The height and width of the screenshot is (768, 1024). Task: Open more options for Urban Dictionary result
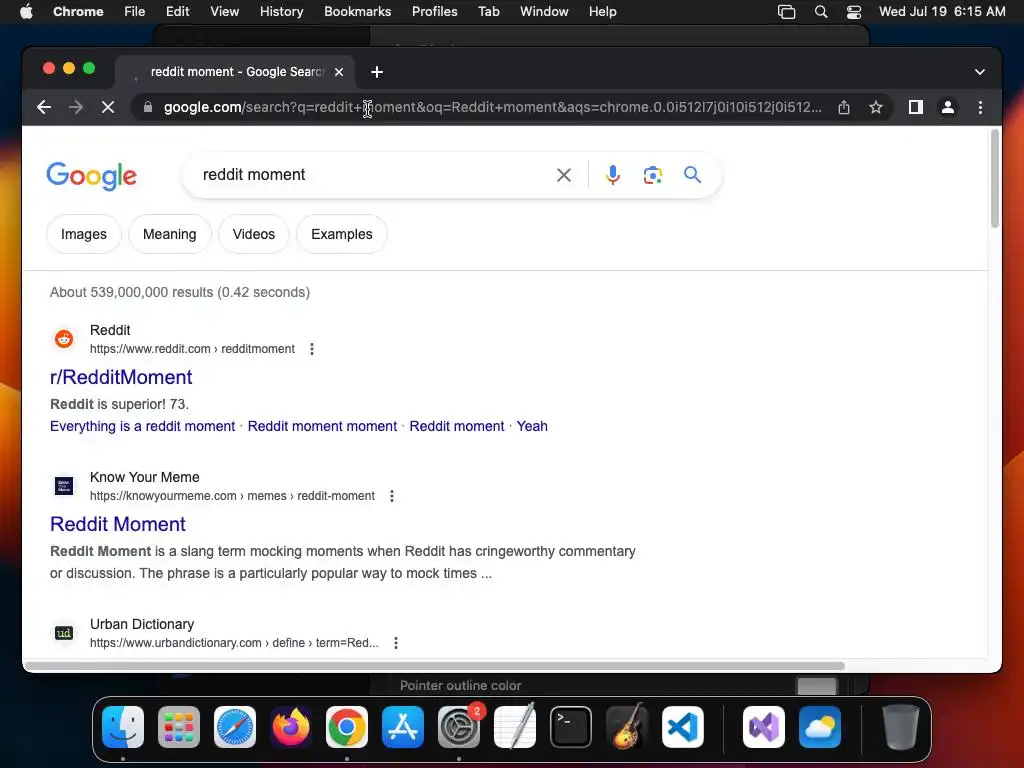[396, 643]
